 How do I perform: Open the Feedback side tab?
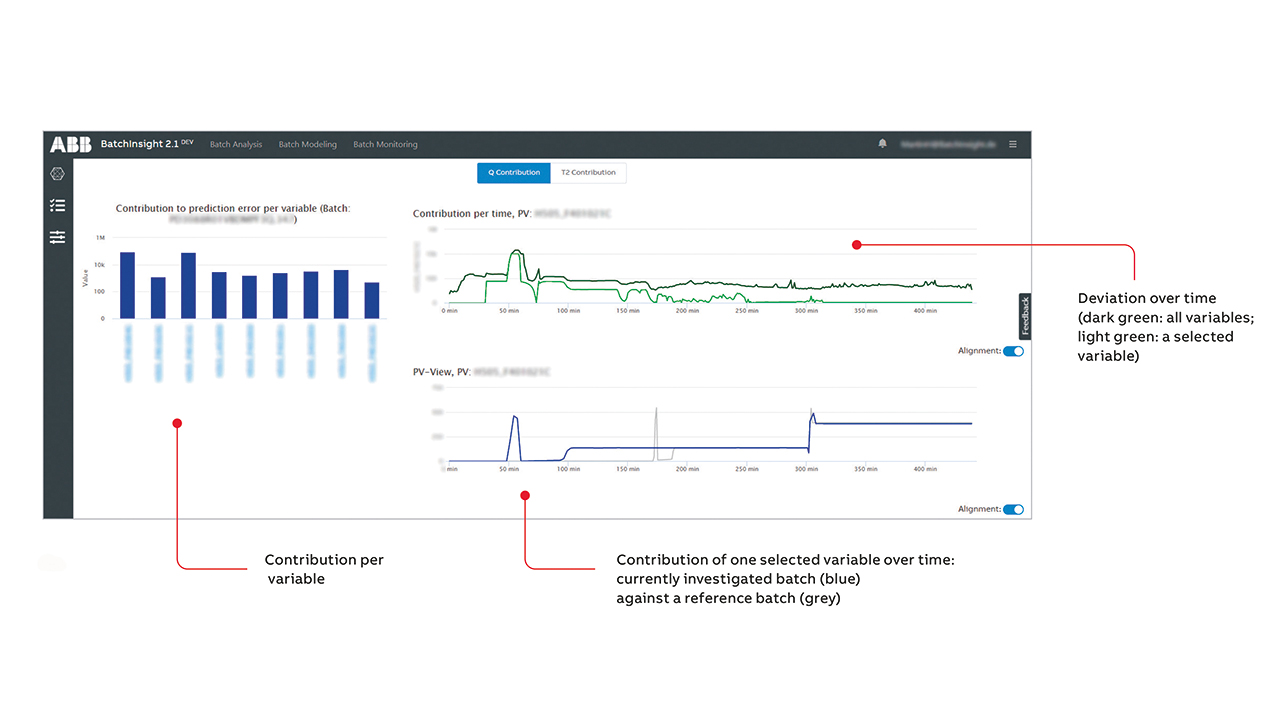pyautogui.click(x=1025, y=316)
